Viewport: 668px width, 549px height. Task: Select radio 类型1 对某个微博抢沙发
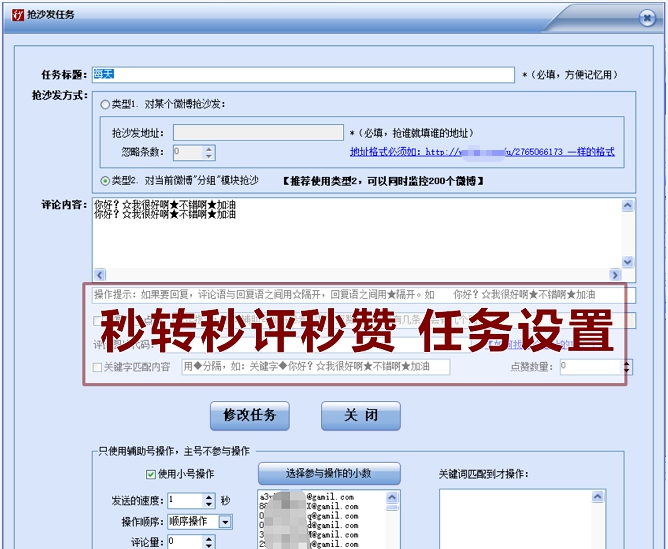click(x=105, y=104)
